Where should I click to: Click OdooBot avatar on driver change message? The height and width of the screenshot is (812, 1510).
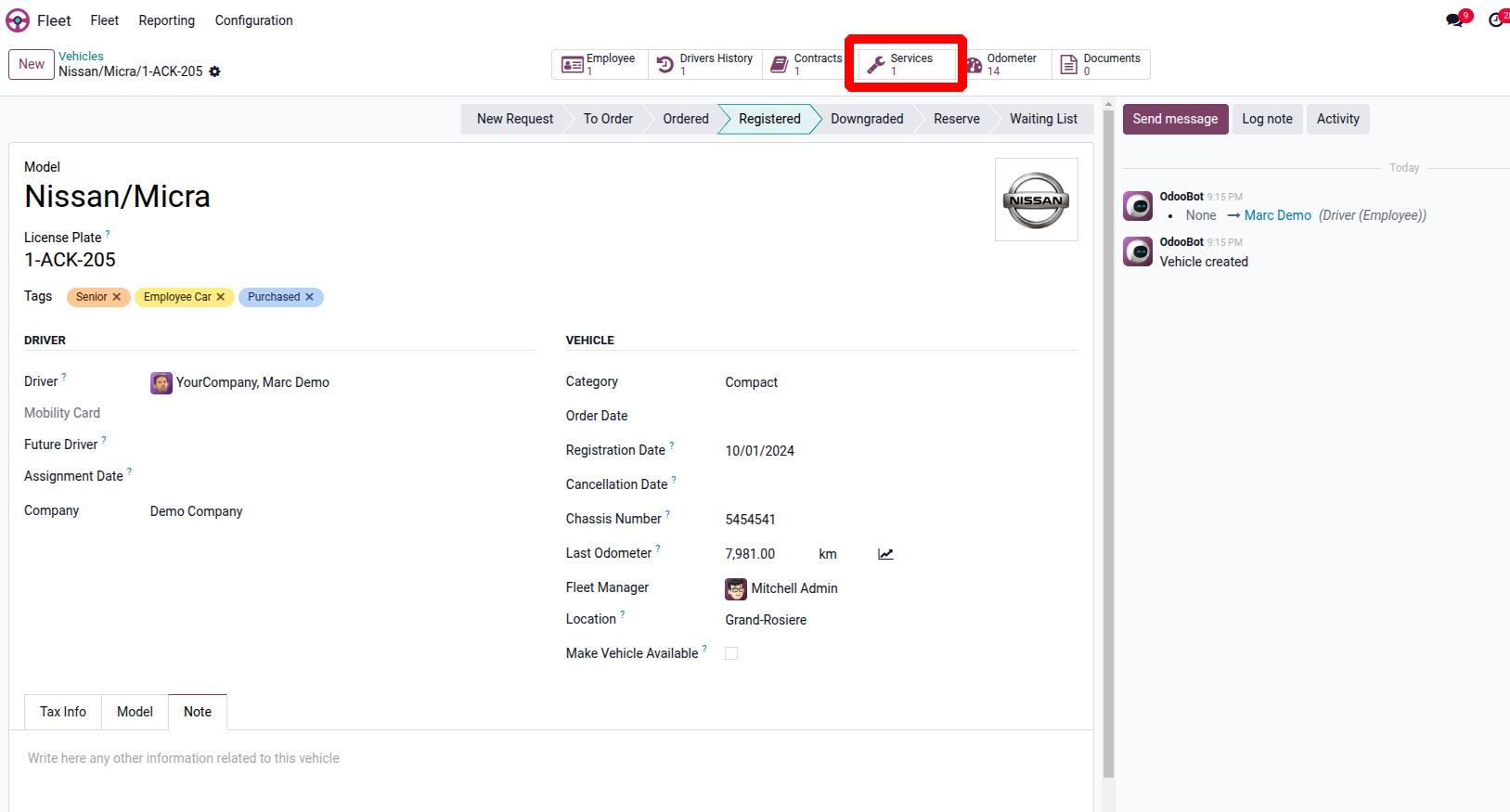tap(1138, 206)
